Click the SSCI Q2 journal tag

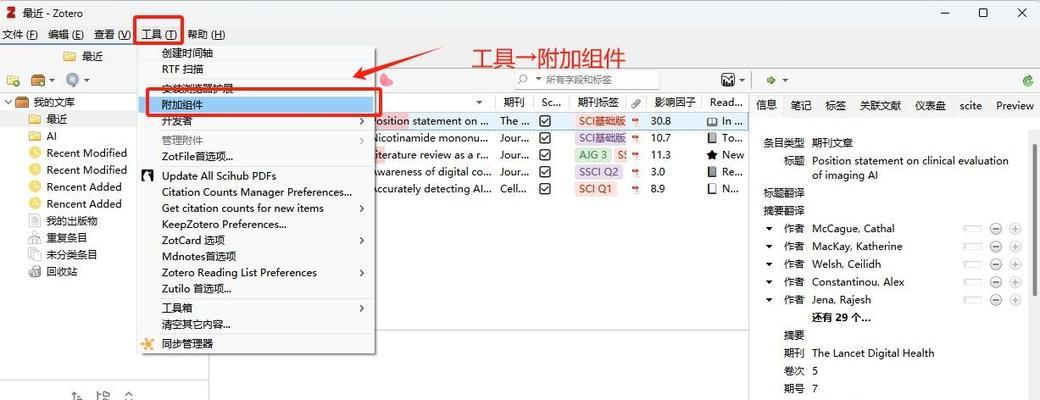point(600,172)
